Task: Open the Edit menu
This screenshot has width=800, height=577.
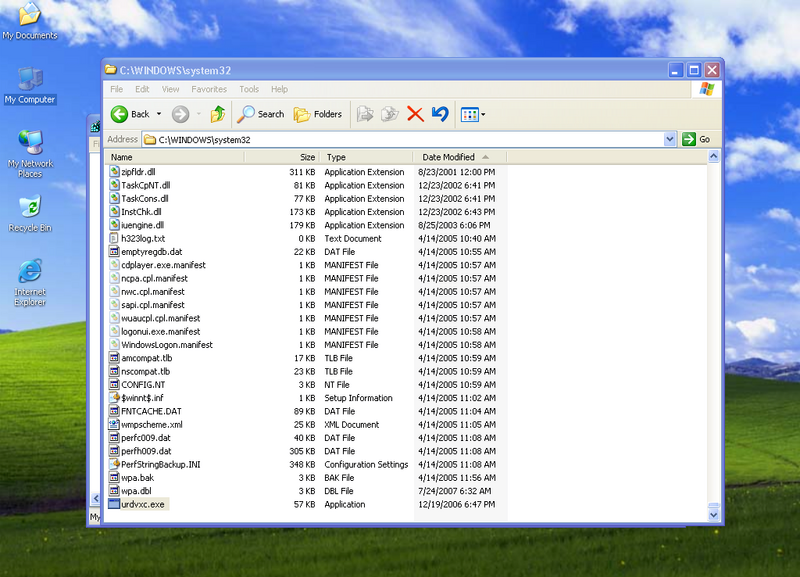Action: [142, 89]
